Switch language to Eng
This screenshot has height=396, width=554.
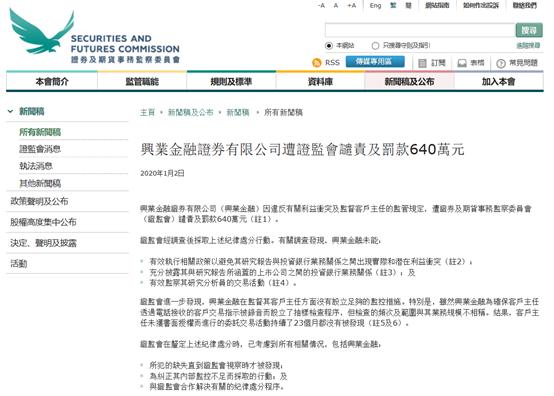[375, 6]
